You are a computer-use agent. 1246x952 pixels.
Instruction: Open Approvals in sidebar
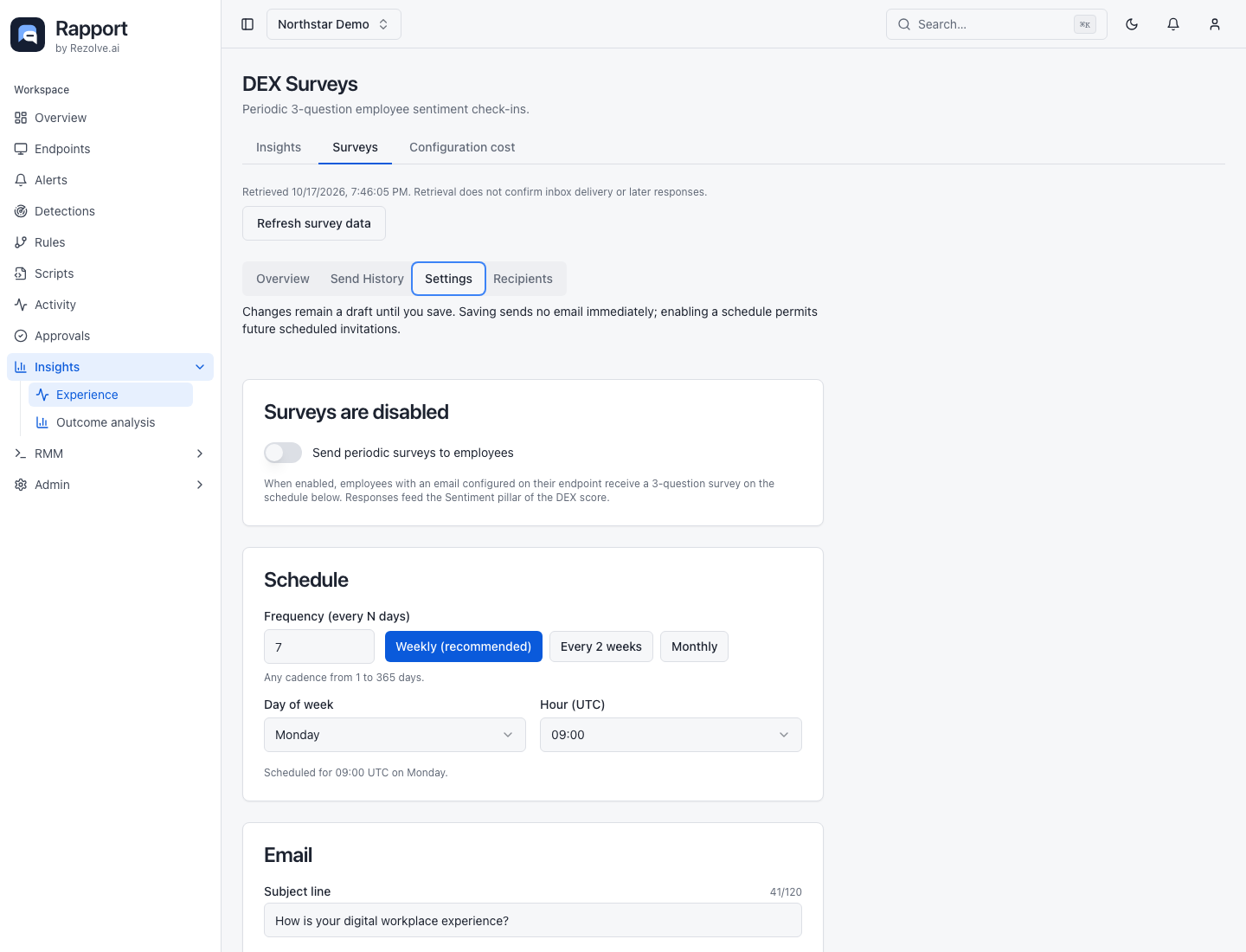[110, 336]
